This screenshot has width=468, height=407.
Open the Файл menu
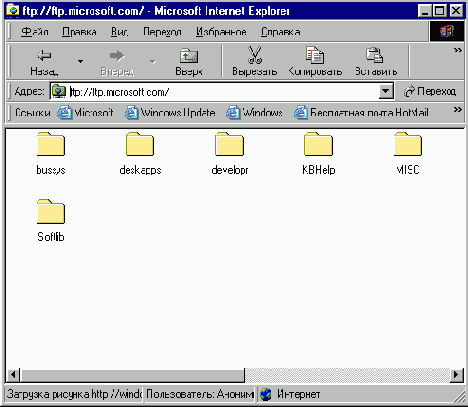pos(35,32)
